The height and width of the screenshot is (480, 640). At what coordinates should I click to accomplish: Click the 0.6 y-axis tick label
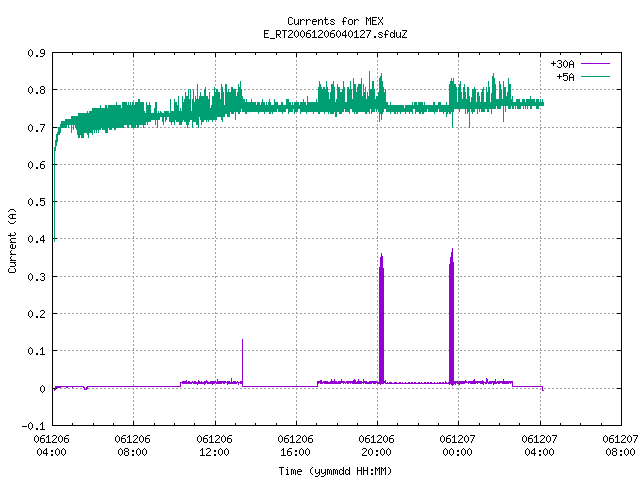point(36,165)
